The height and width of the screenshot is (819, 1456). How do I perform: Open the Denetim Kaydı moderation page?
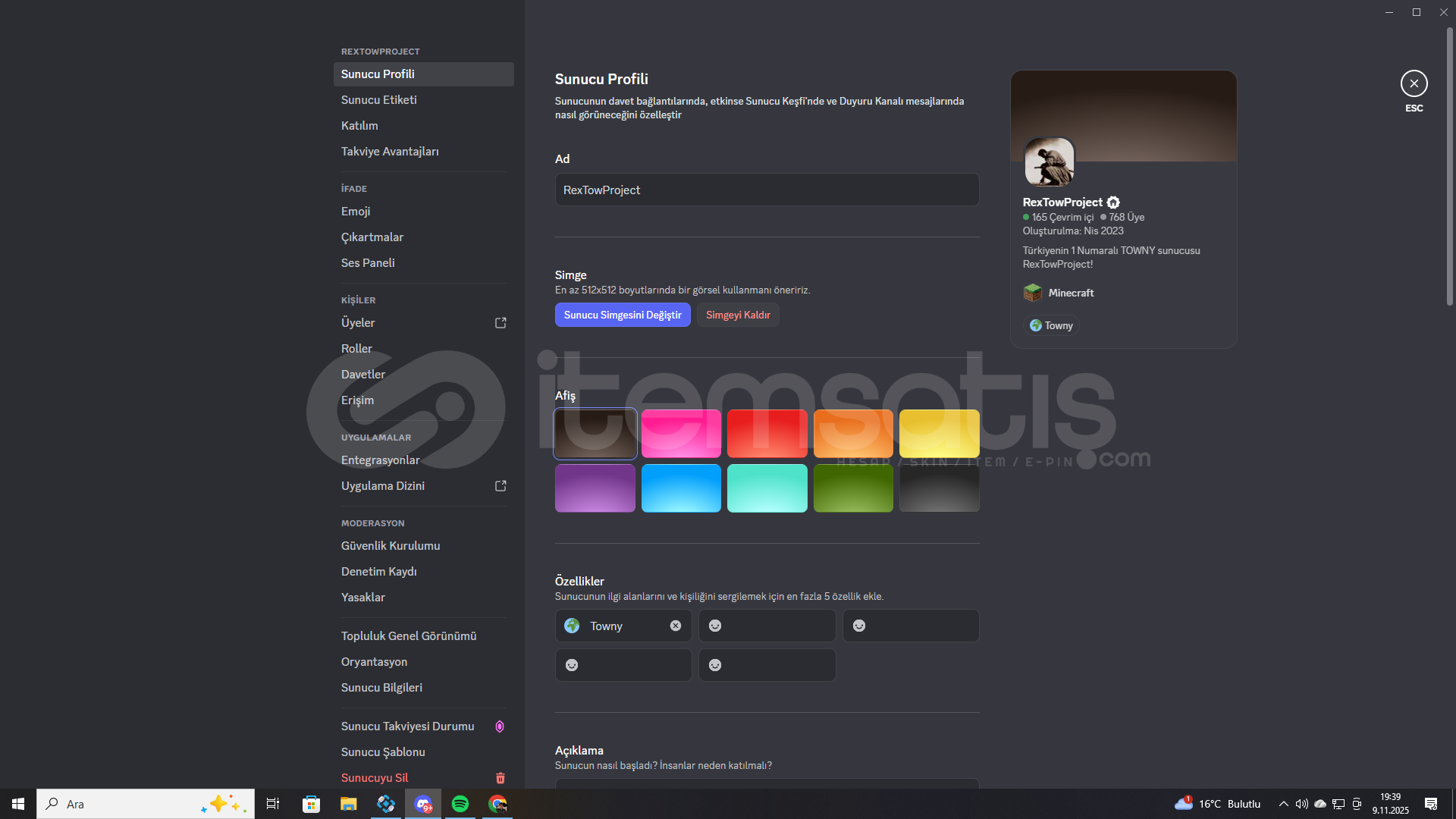[379, 572]
